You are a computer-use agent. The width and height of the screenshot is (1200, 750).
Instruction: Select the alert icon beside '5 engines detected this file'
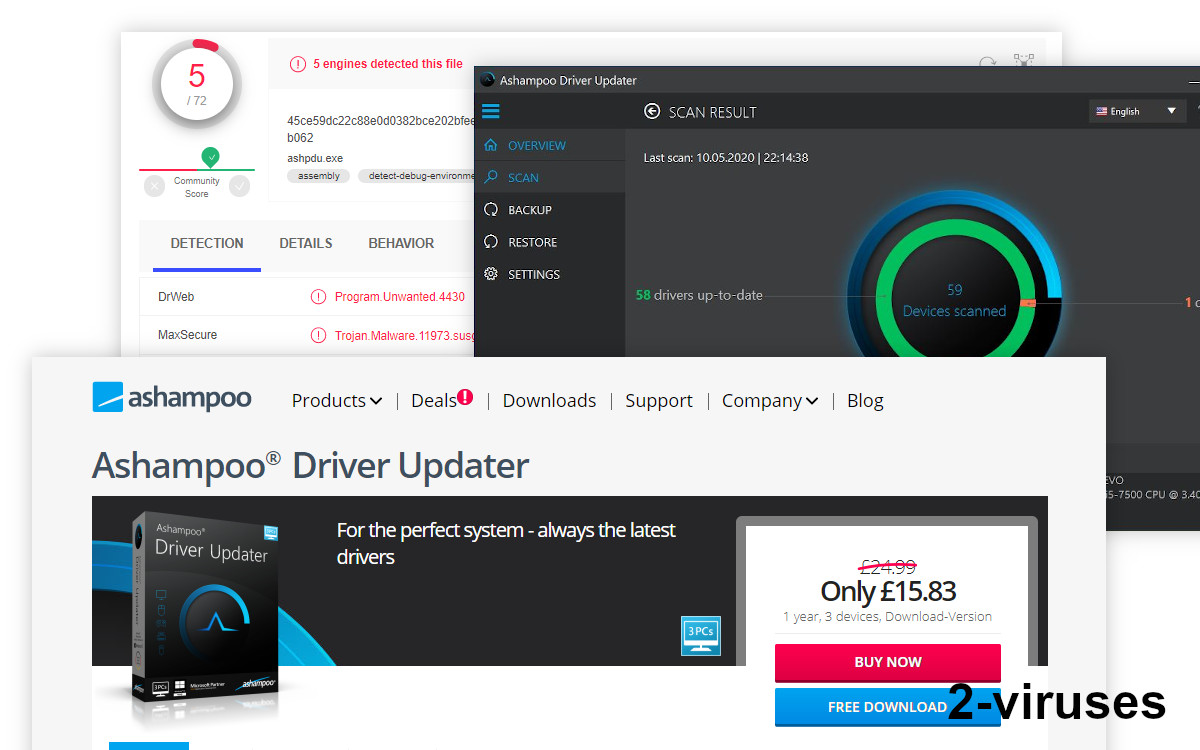pyautogui.click(x=298, y=64)
